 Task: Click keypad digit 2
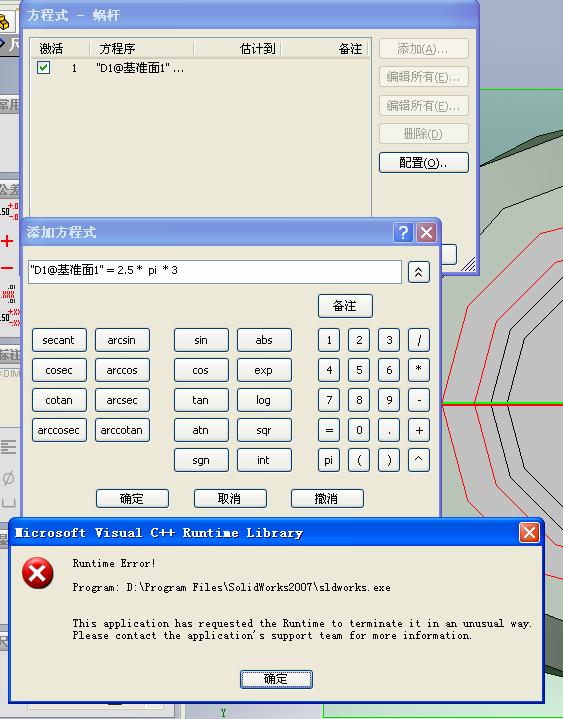(359, 340)
